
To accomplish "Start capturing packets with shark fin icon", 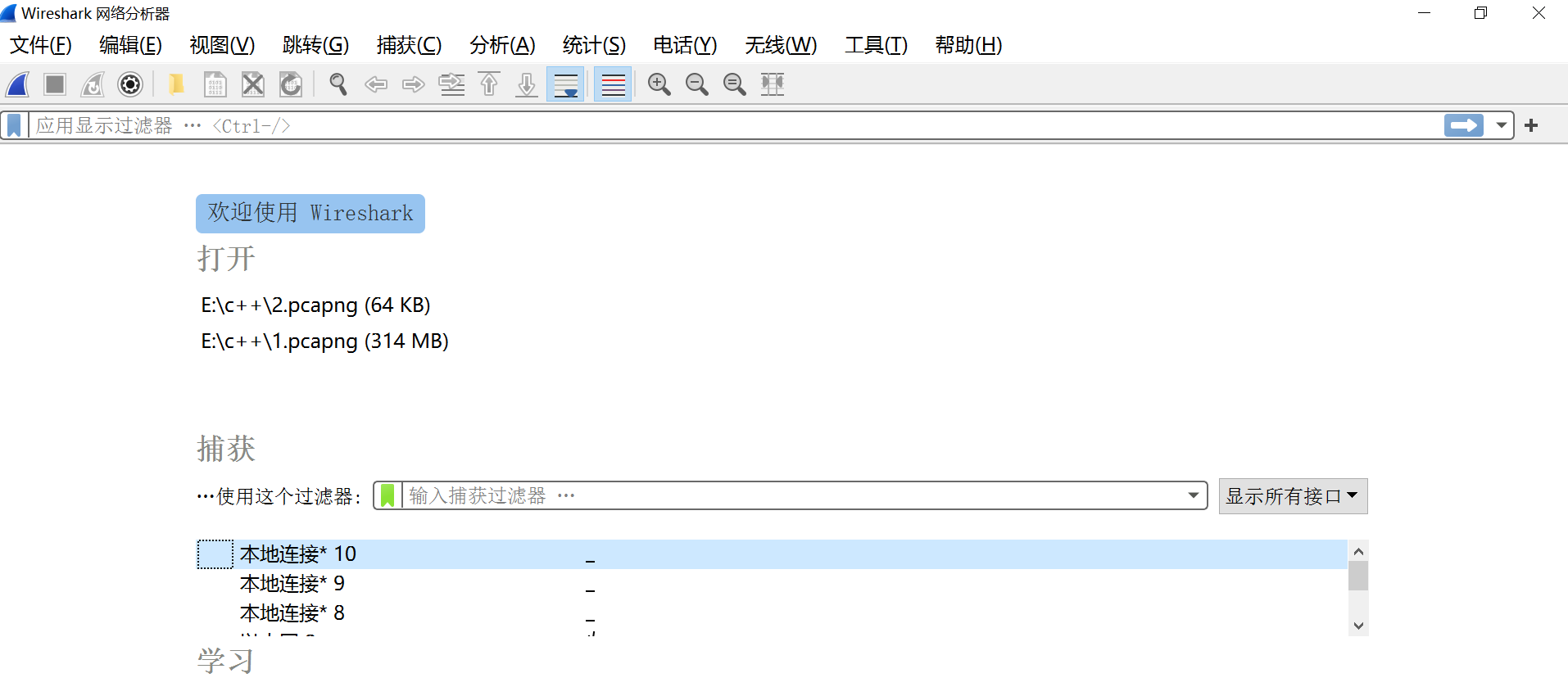I will point(18,84).
